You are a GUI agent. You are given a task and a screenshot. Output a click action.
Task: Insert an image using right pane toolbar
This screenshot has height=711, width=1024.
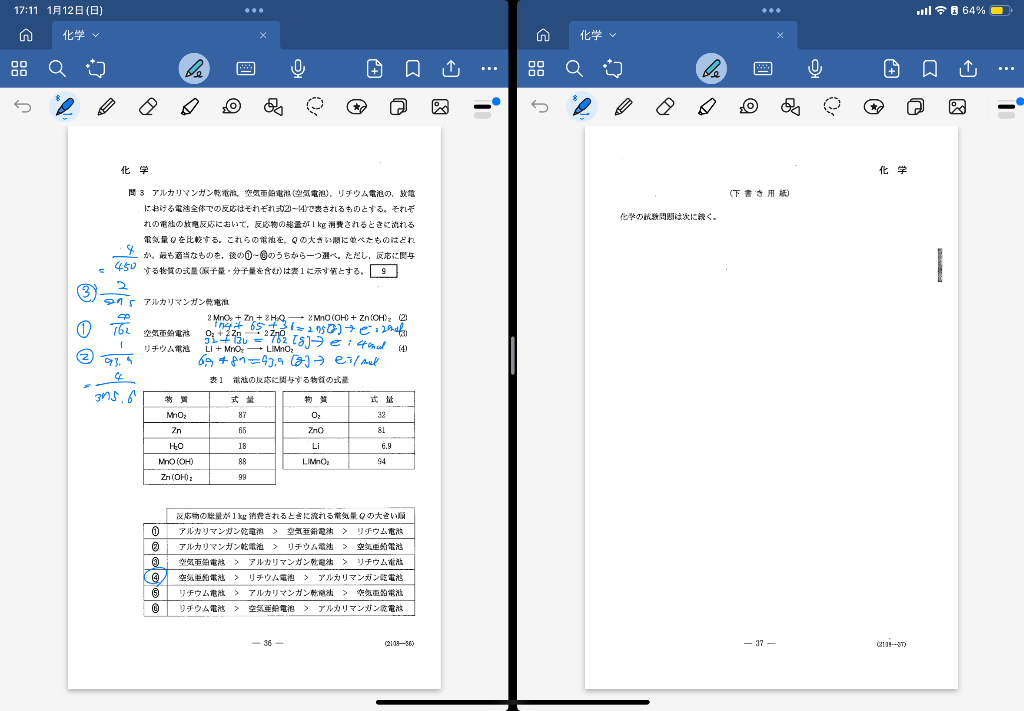tap(957, 106)
